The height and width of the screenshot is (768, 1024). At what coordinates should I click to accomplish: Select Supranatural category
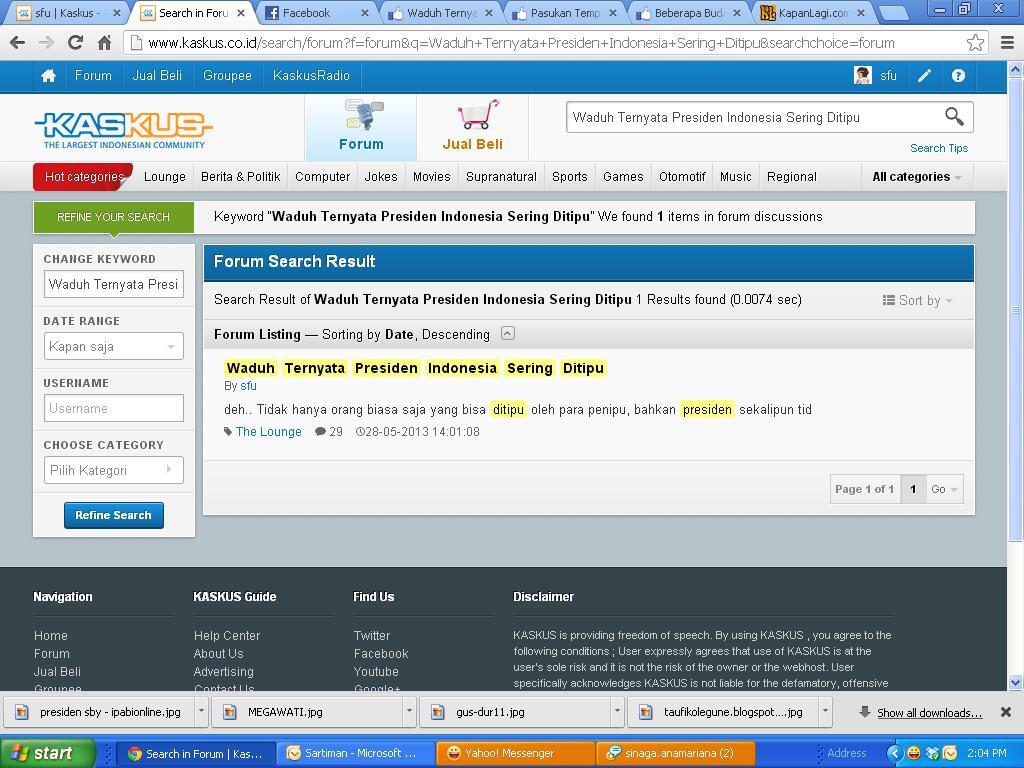[501, 177]
